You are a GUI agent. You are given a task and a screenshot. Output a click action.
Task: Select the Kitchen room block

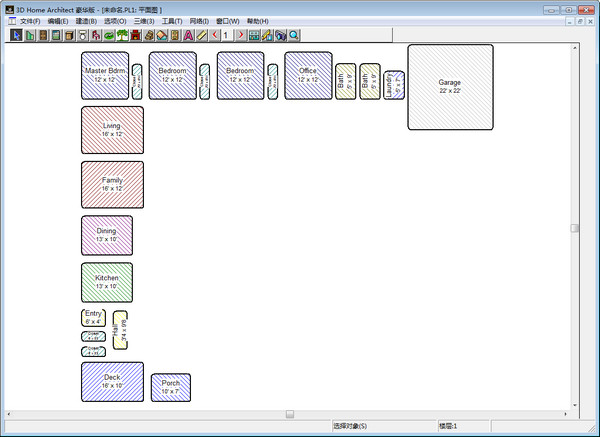click(x=106, y=282)
